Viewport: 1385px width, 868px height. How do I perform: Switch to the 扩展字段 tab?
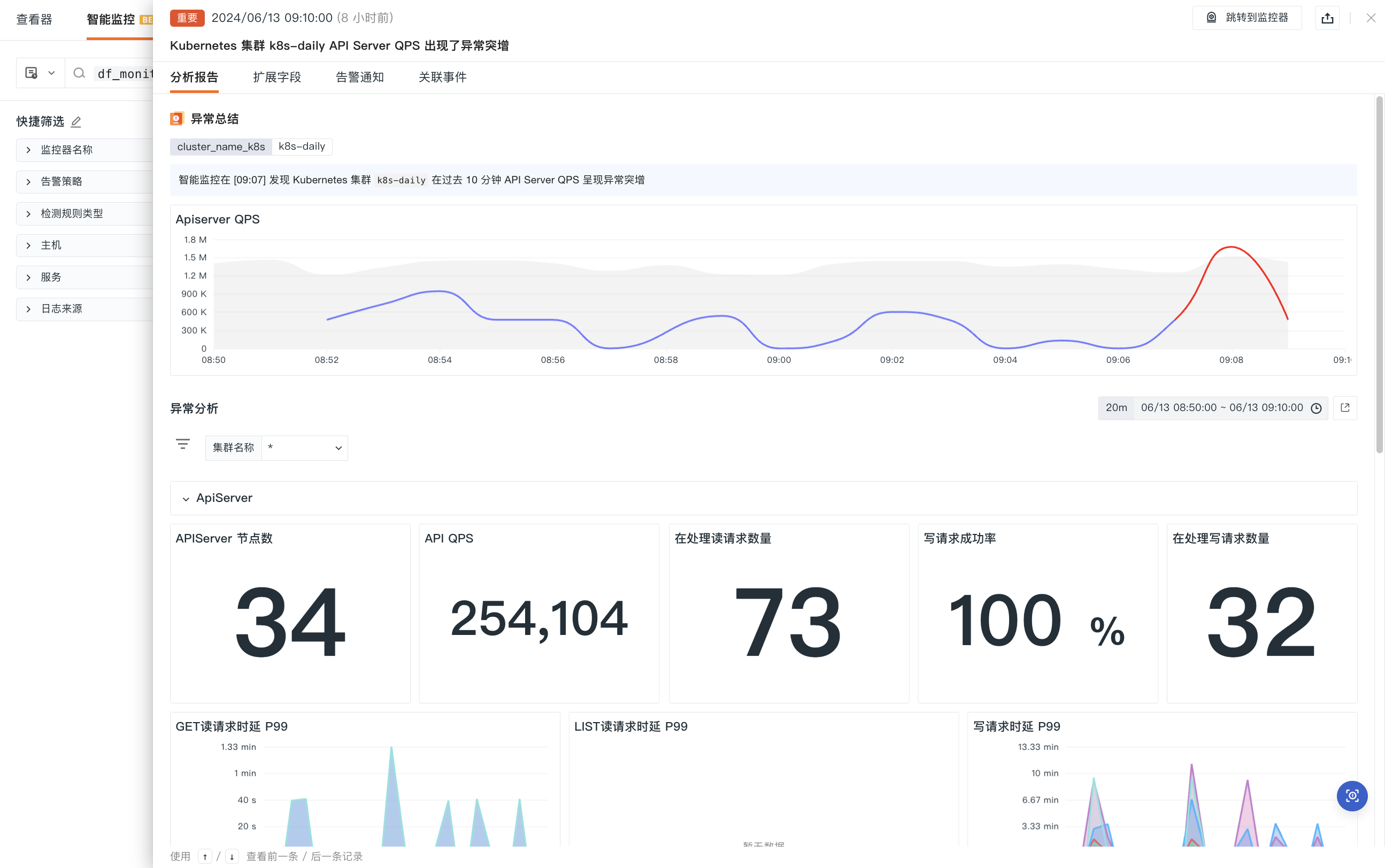277,77
